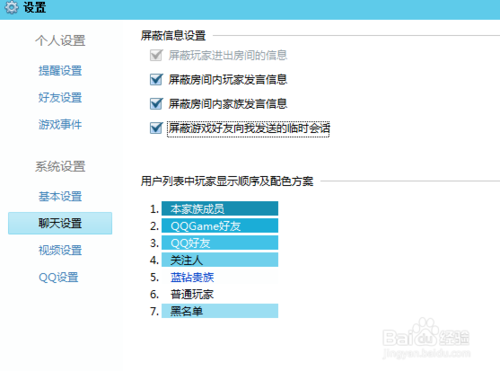Uncheck 屏蔽房间内玩家发言信息 checkbox
Viewport: 500px width, 371px height.
coord(156,80)
